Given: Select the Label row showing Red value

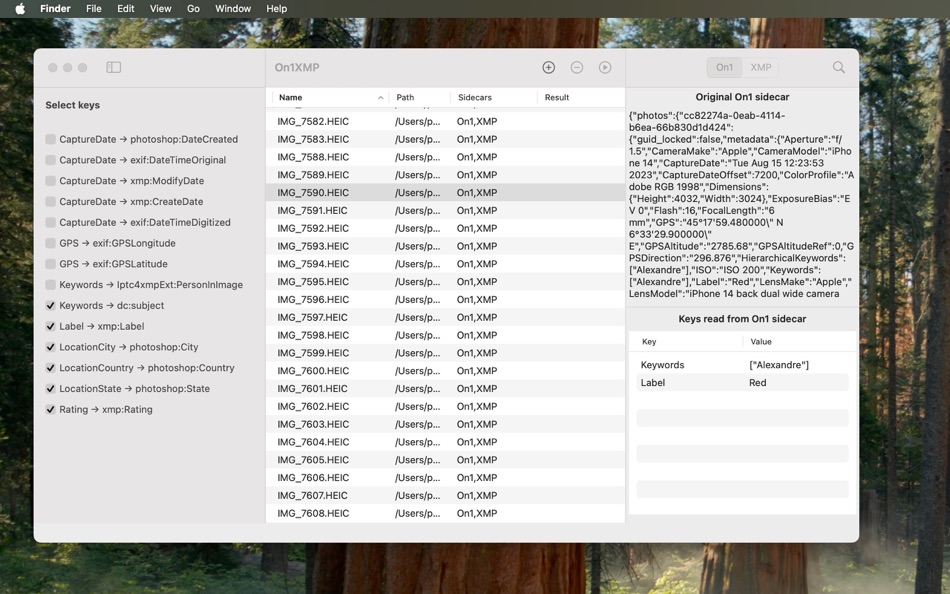Looking at the screenshot, I should pos(740,382).
